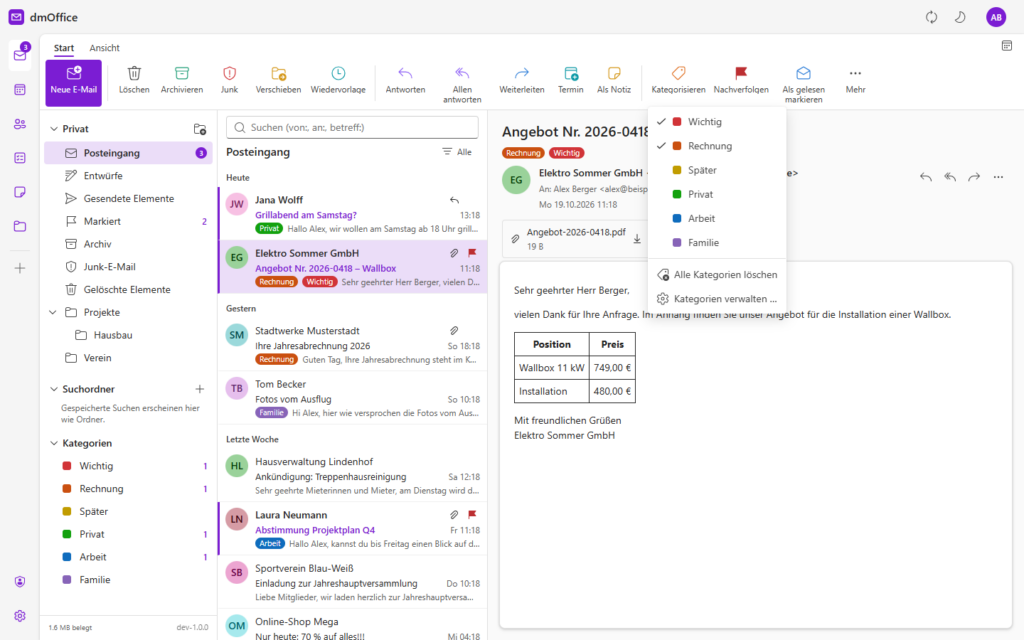Forward via Weiterleiten toolbar icon
Screen dimensions: 1024x640
(521, 80)
